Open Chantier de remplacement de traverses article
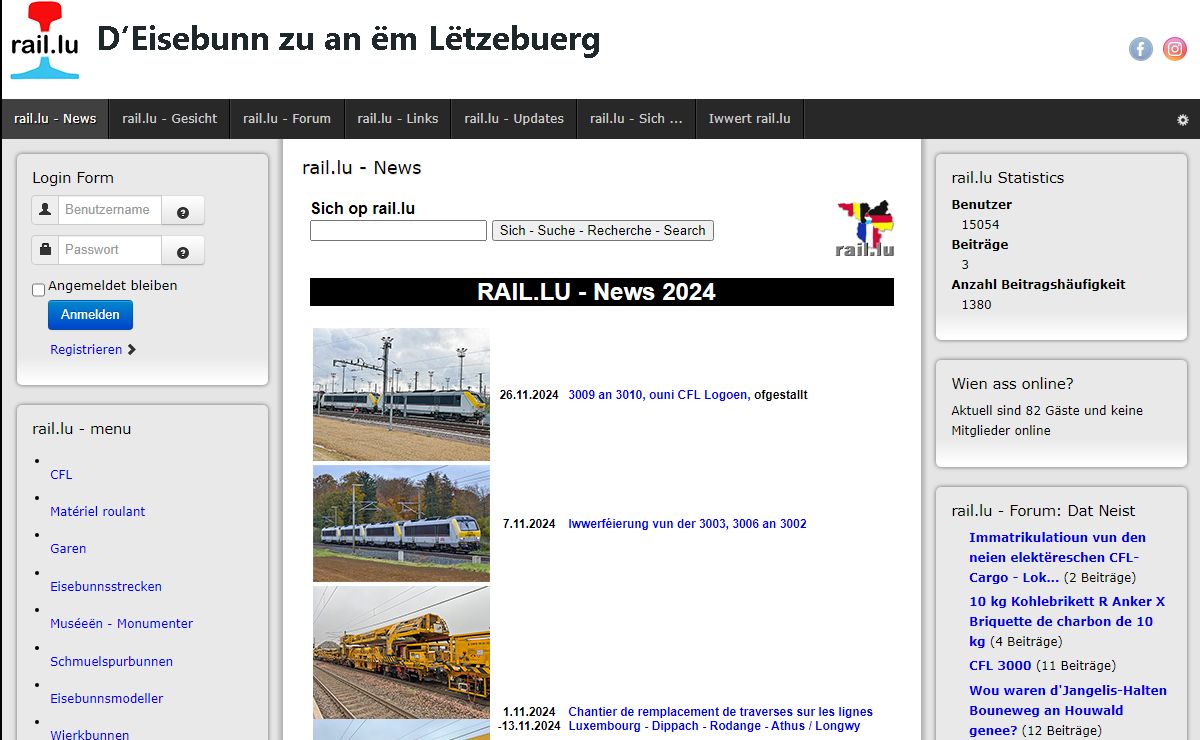The image size is (1200, 740). 720,719
